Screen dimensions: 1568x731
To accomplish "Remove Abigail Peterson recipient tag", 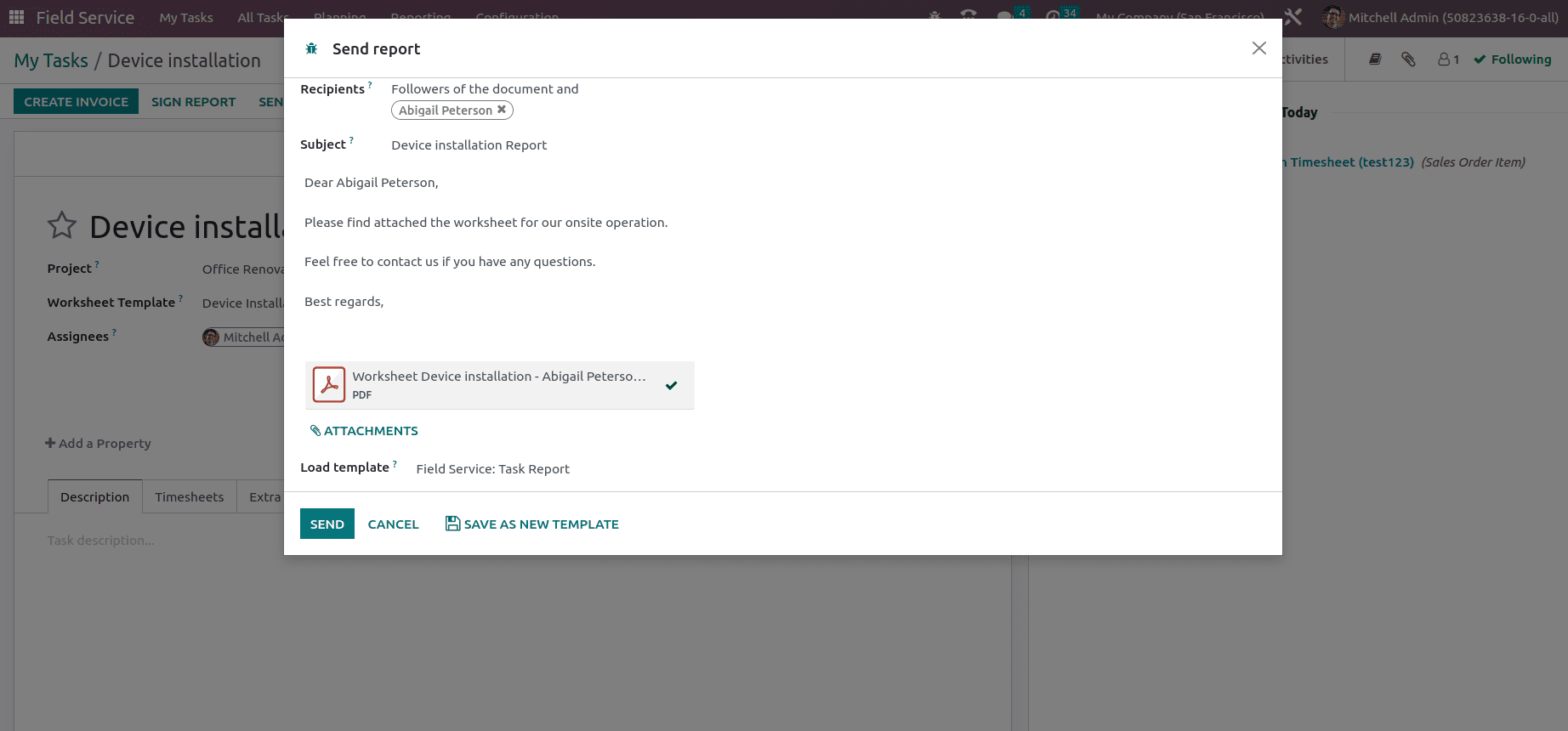I will point(502,110).
